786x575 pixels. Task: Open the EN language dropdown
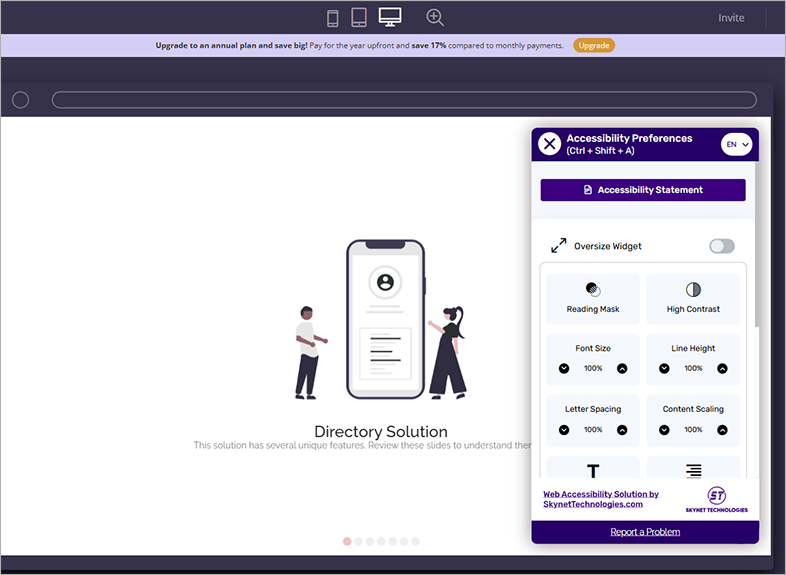[x=737, y=144]
